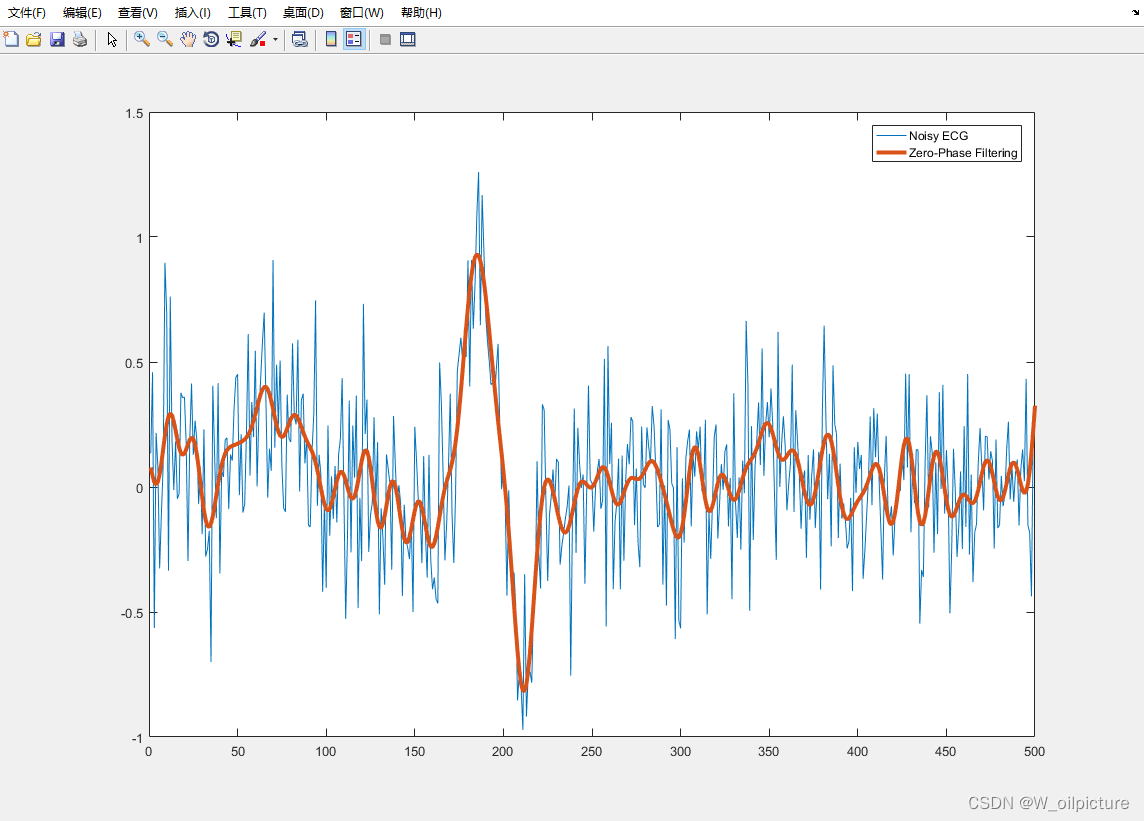Select the Brush data tool
1144x821 pixels.
click(258, 39)
